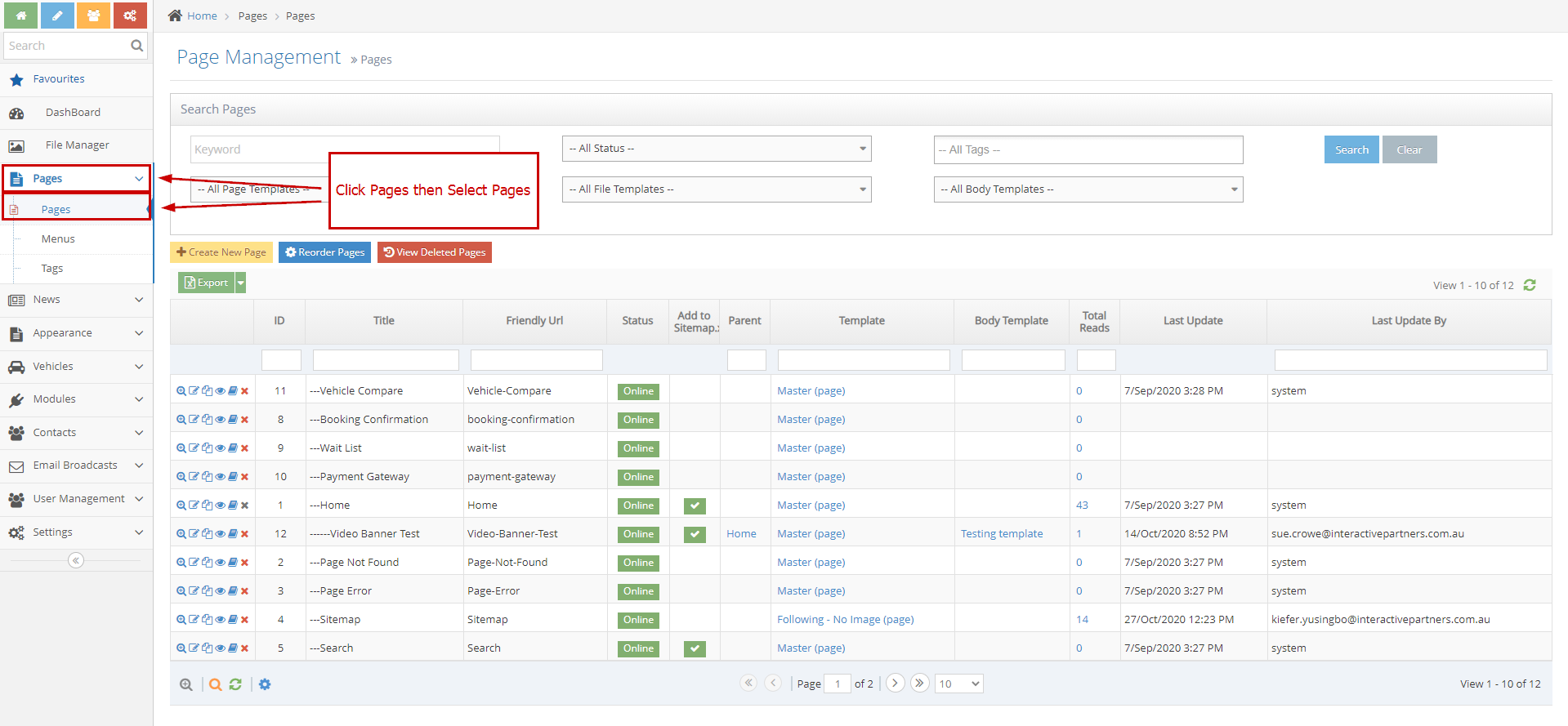The height and width of the screenshot is (726, 1568).
Task: Open the All Status dropdown
Action: pos(717,149)
